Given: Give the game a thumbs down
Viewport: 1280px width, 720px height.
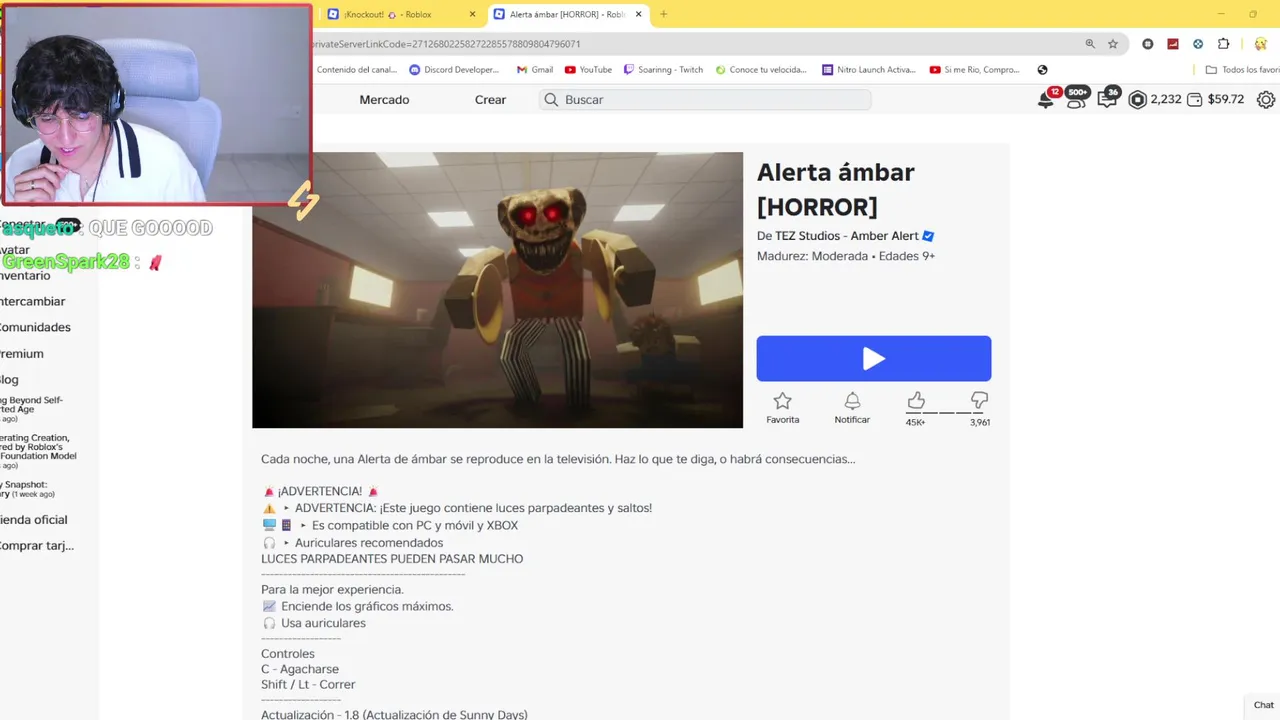Looking at the screenshot, I should [x=979, y=400].
